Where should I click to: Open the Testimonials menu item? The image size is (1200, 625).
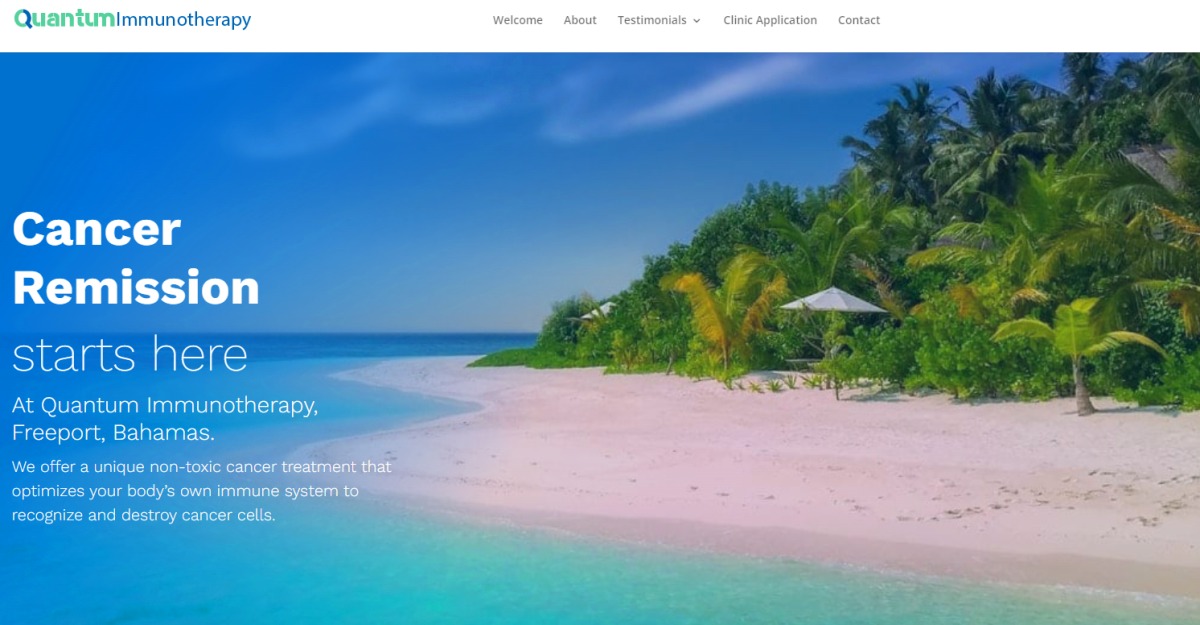652,20
